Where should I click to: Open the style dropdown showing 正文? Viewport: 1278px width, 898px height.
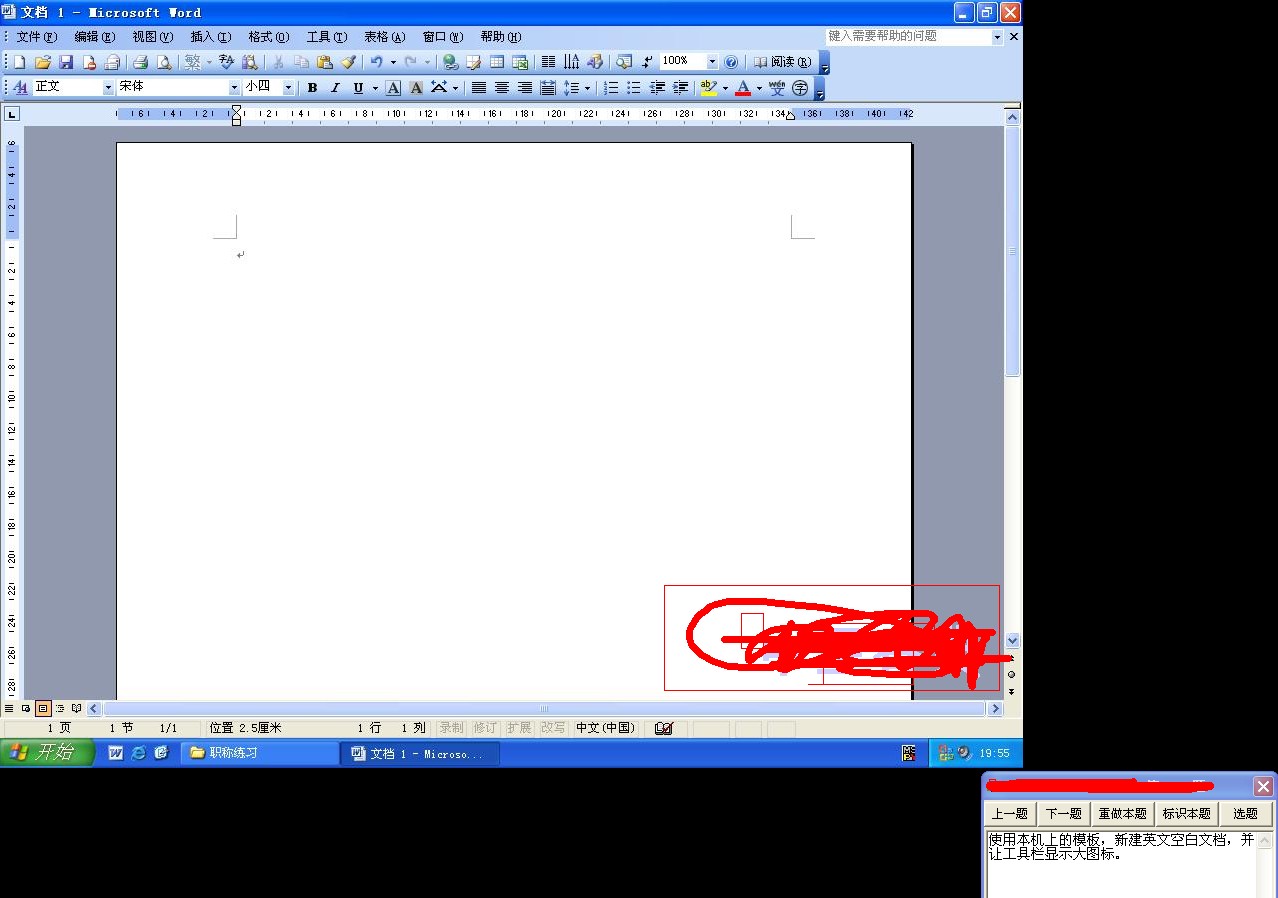109,88
